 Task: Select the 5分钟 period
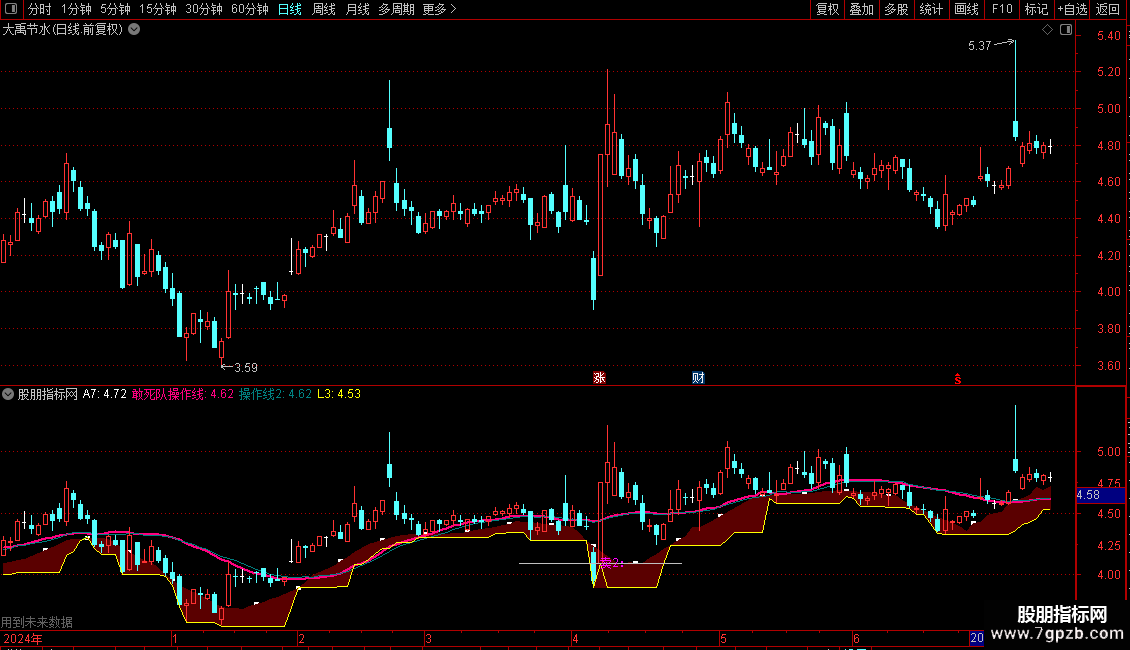pos(115,9)
